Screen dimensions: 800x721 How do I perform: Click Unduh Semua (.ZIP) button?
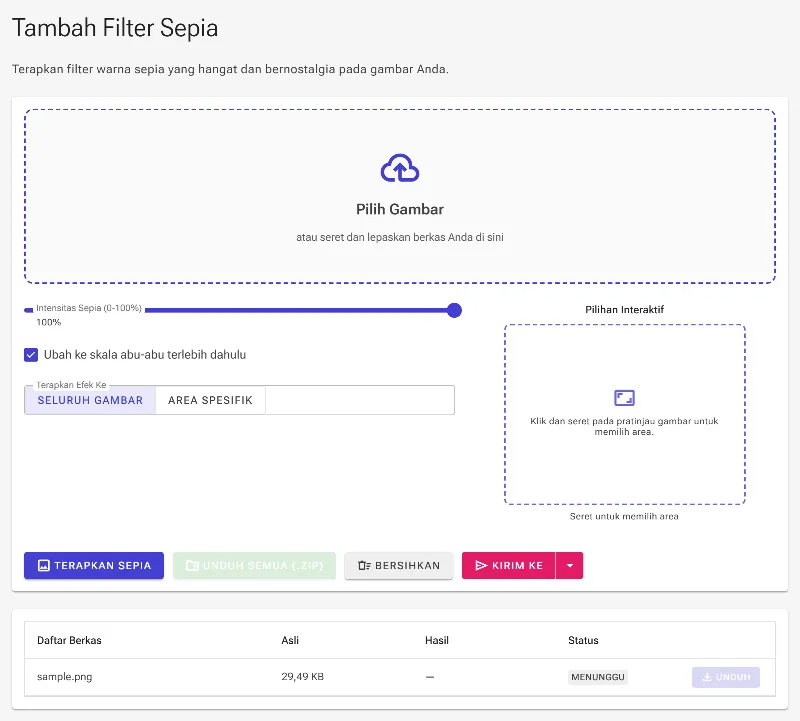[x=254, y=565]
